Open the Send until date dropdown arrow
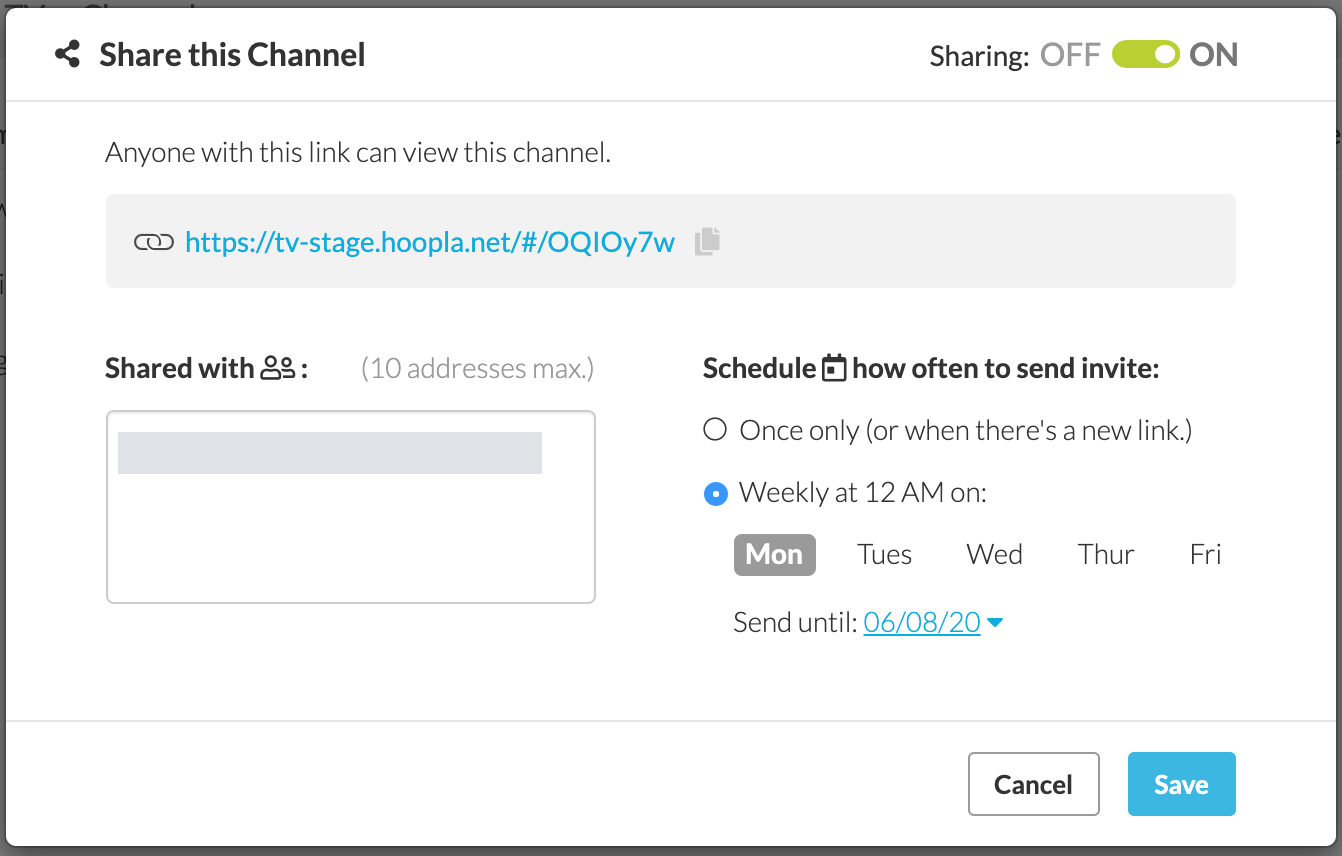 995,623
